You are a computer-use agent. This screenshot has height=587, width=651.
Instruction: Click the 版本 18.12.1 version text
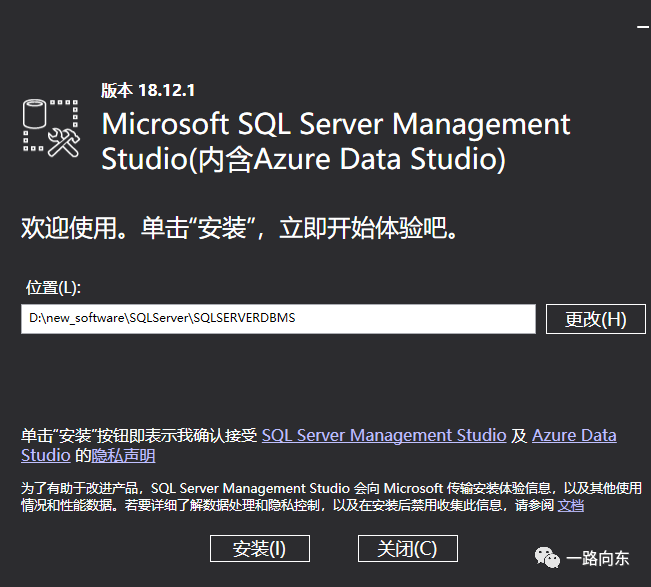[x=148, y=90]
